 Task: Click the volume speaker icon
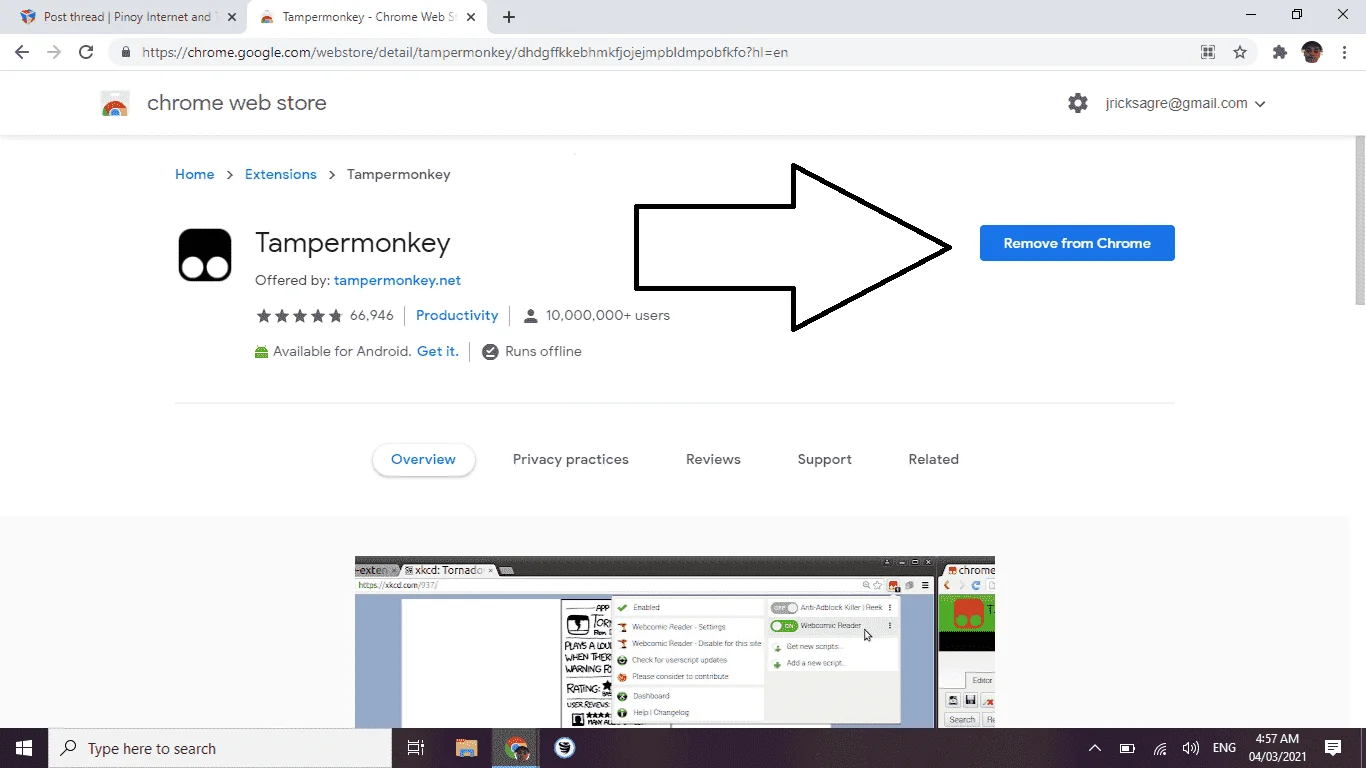(x=1191, y=748)
